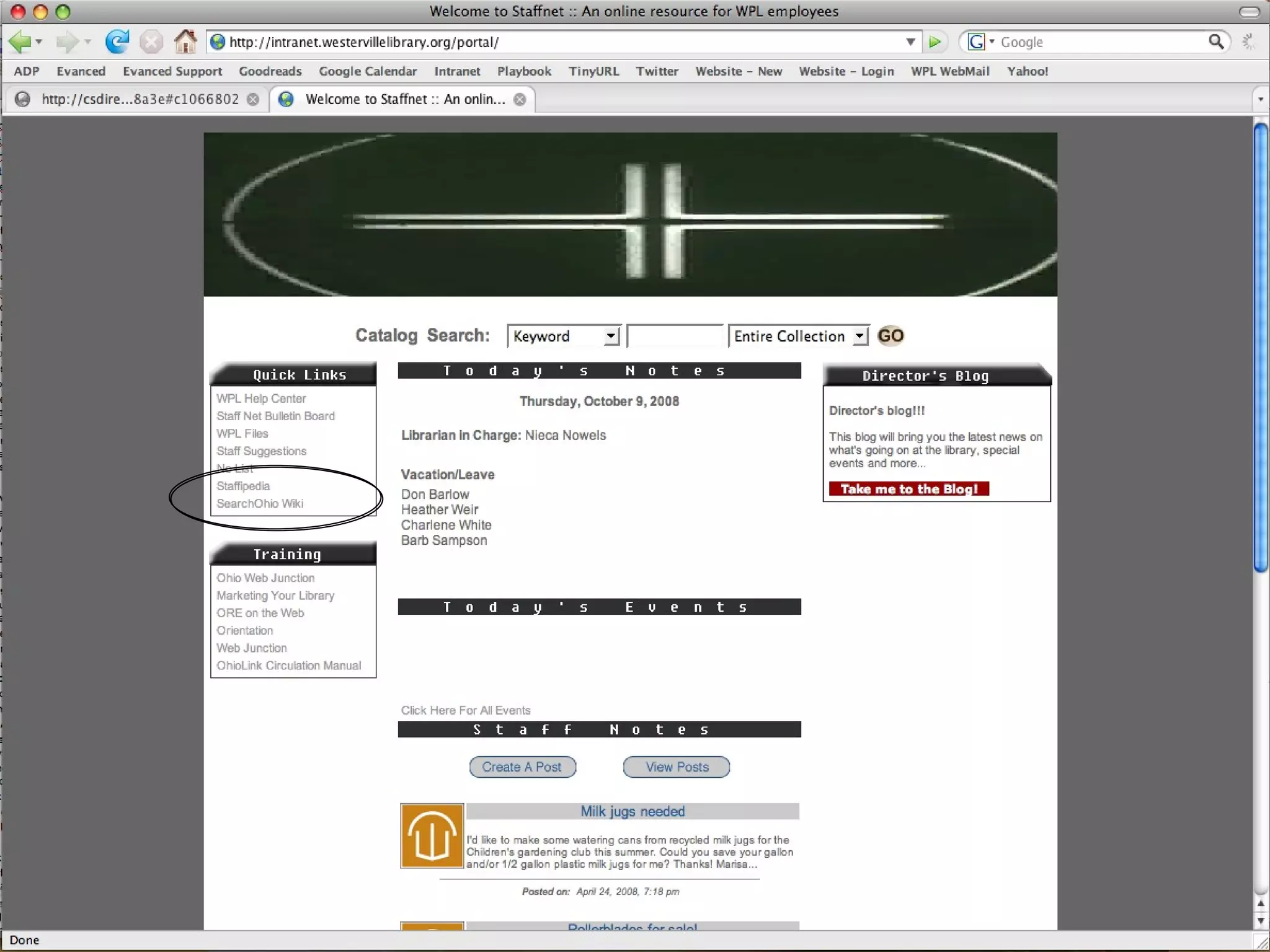Close the csdire tab
1270x952 pixels.
(253, 100)
